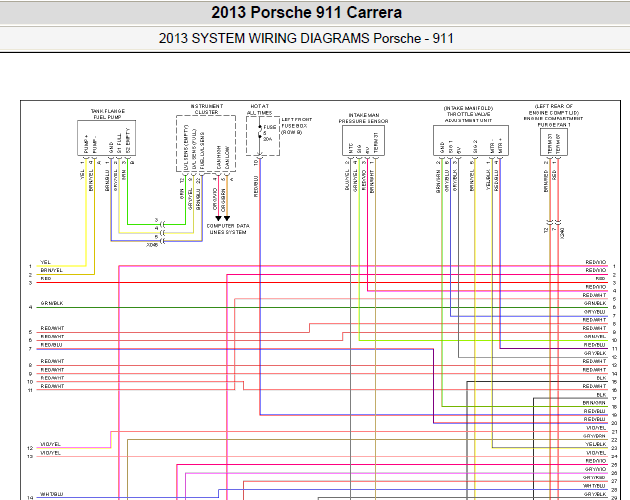630x500 pixels.
Task: Click the "S2 EMPTY" terminal in fuel pump box
Action: tap(128, 141)
